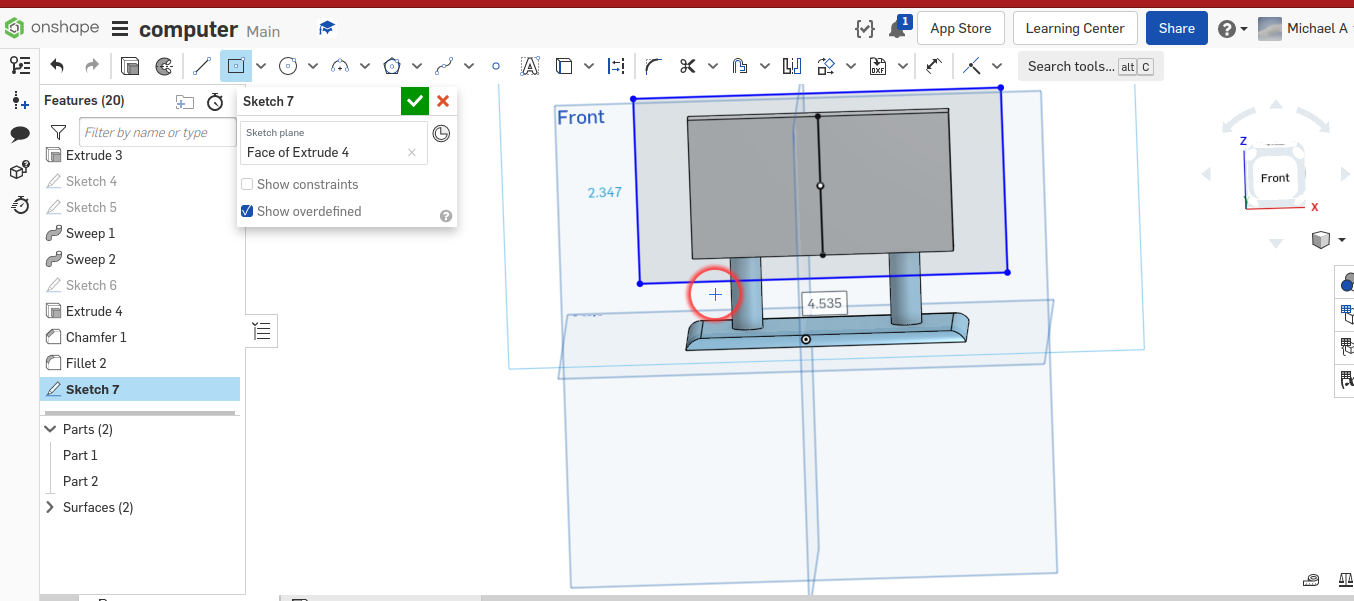Select the Polygon sketch tool
The height and width of the screenshot is (601, 1354).
pos(391,66)
